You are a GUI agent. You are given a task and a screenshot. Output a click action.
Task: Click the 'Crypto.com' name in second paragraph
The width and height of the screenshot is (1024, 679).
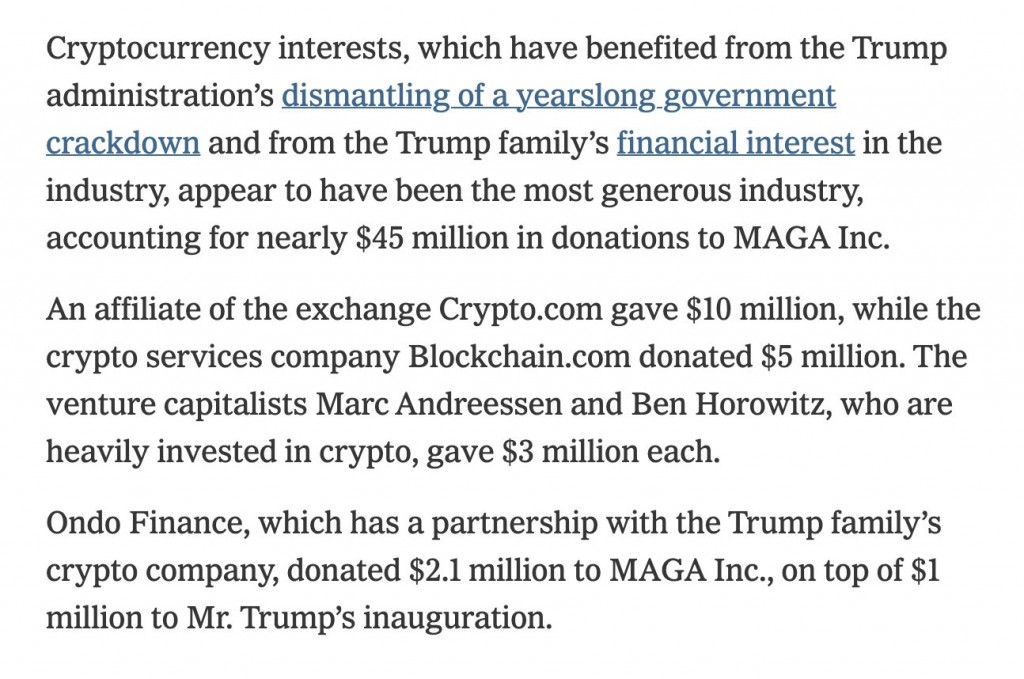(x=520, y=310)
